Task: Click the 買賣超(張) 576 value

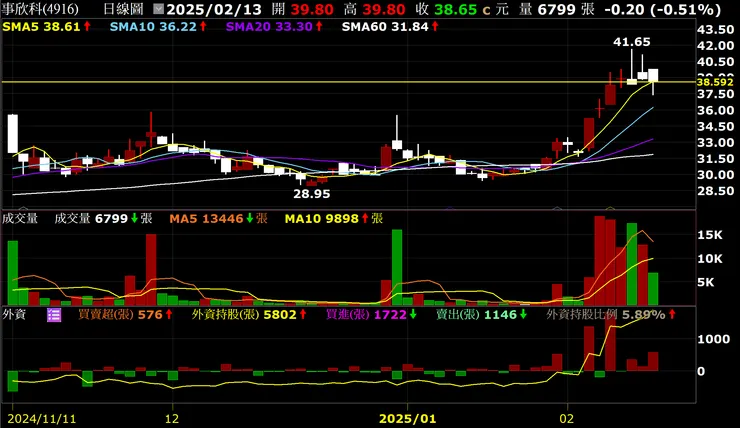Action: tap(125, 314)
